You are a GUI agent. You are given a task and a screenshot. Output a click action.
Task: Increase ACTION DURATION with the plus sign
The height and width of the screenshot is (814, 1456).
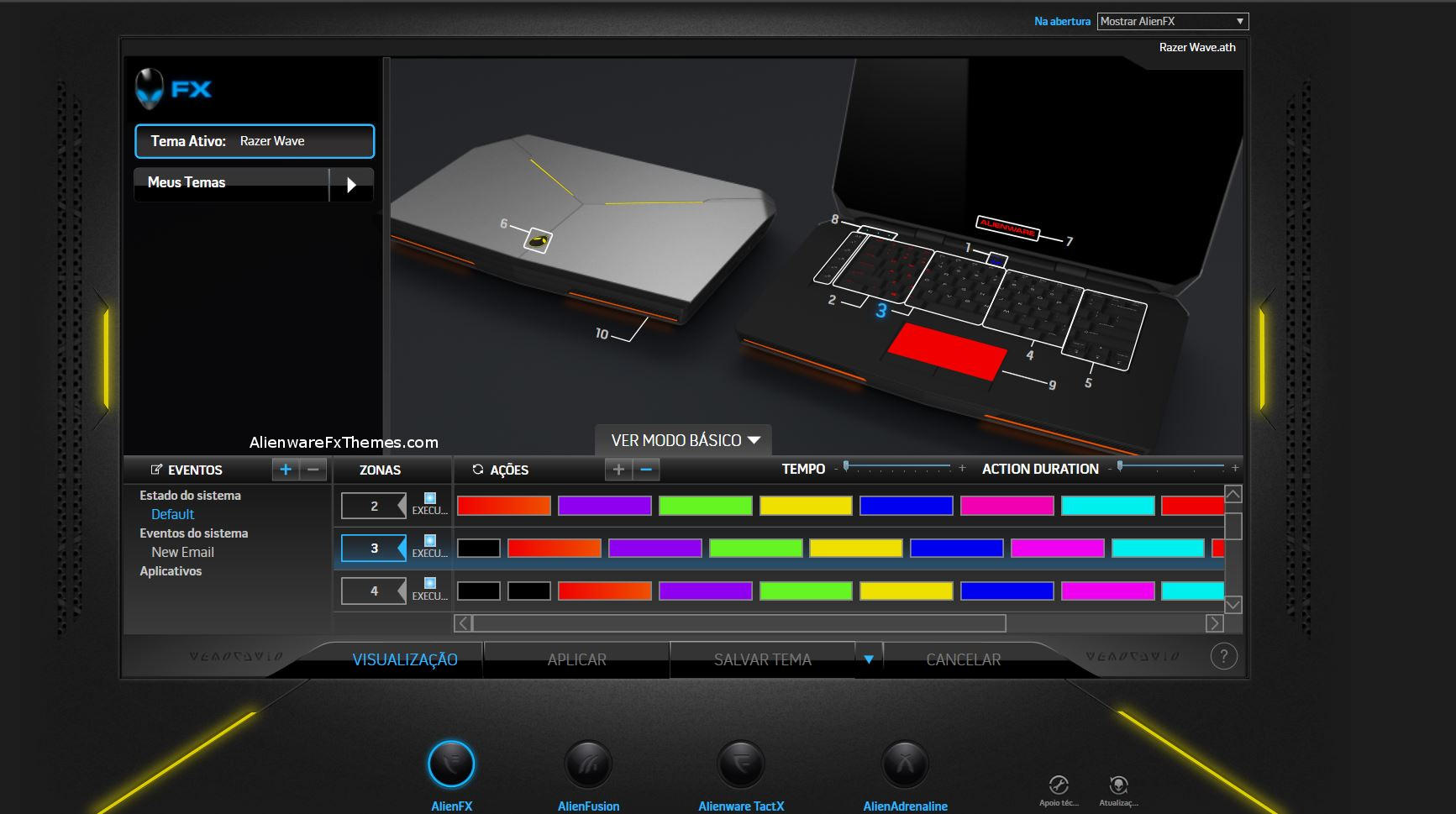point(1235,469)
